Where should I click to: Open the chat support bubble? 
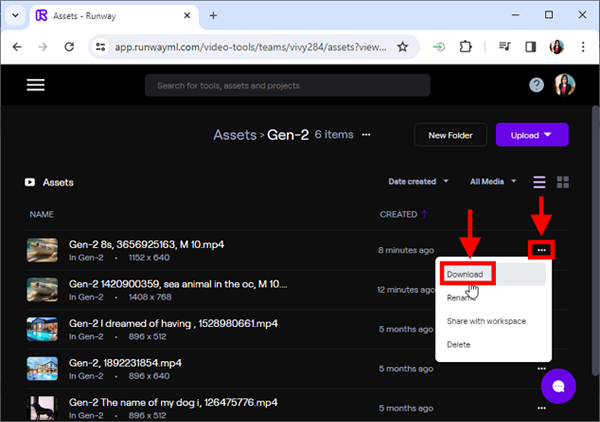pos(558,386)
